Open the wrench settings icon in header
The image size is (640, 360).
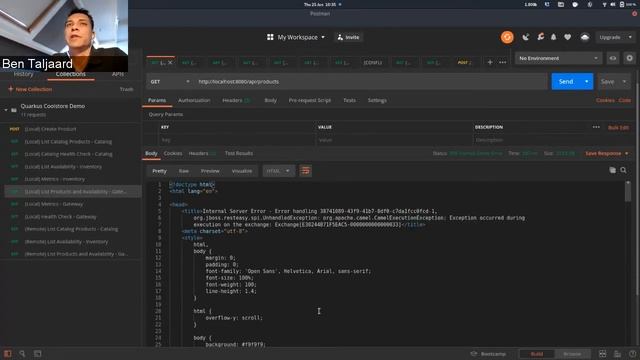tap(540, 37)
